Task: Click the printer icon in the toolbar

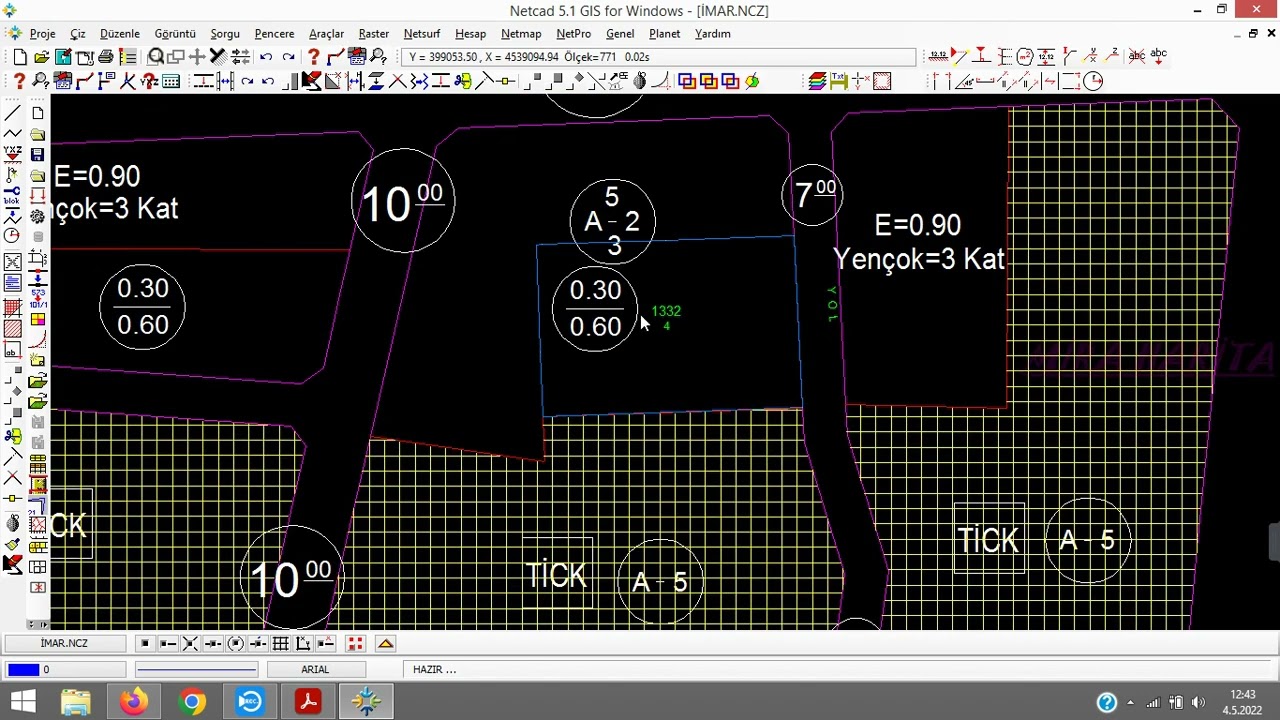Action: coord(106,57)
